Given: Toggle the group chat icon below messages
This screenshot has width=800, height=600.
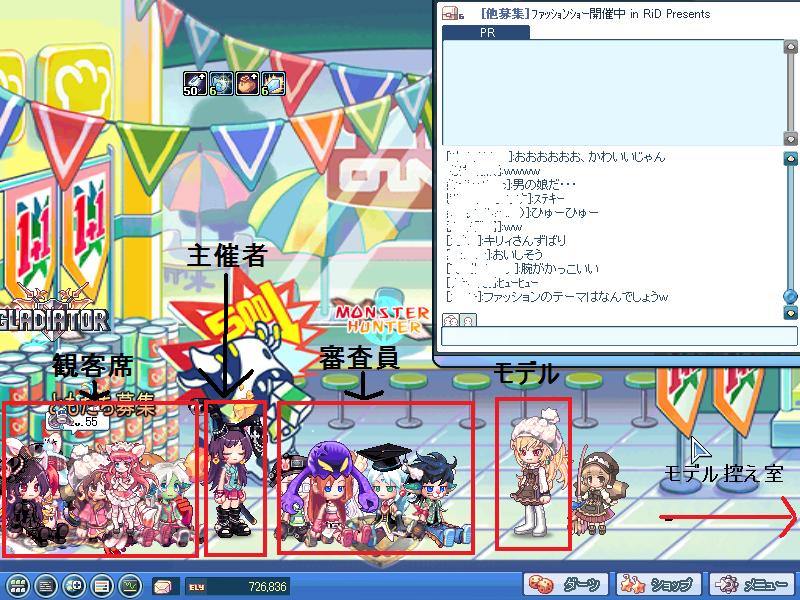Looking at the screenshot, I should click(451, 321).
